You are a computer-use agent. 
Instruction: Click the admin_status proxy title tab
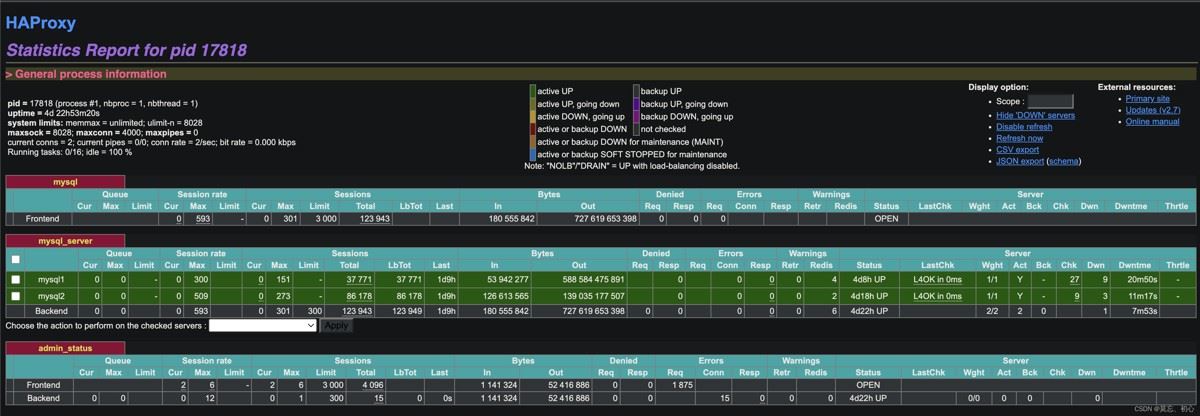pyautogui.click(x=65, y=346)
